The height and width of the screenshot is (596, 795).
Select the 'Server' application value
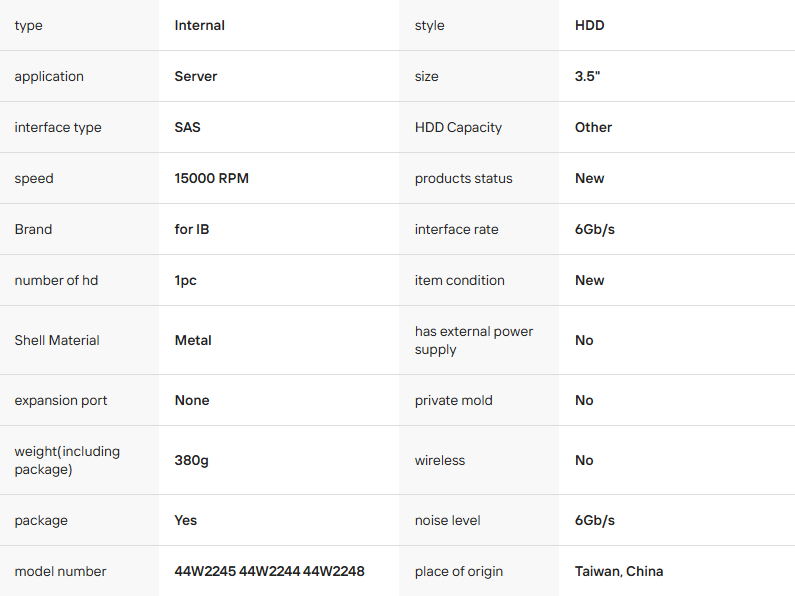click(195, 76)
